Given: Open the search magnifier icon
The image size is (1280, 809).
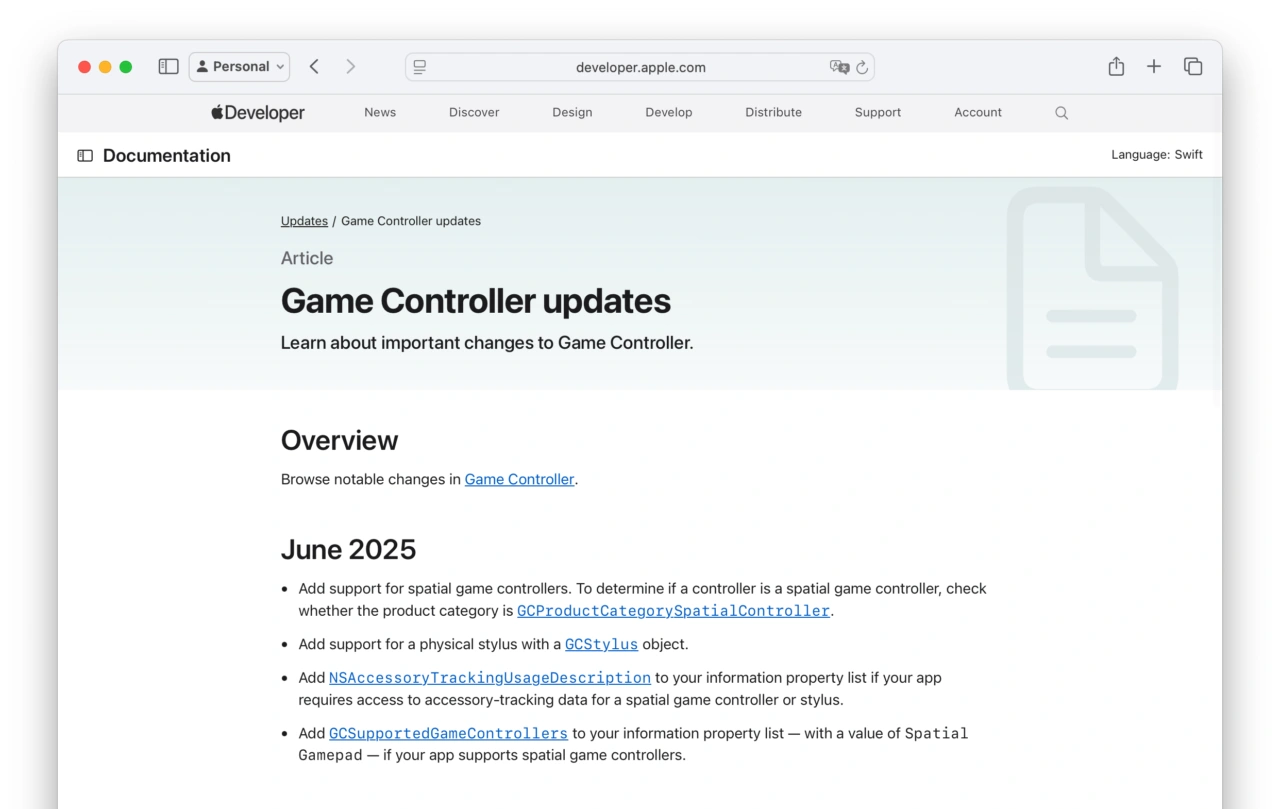Looking at the screenshot, I should coord(1061,113).
